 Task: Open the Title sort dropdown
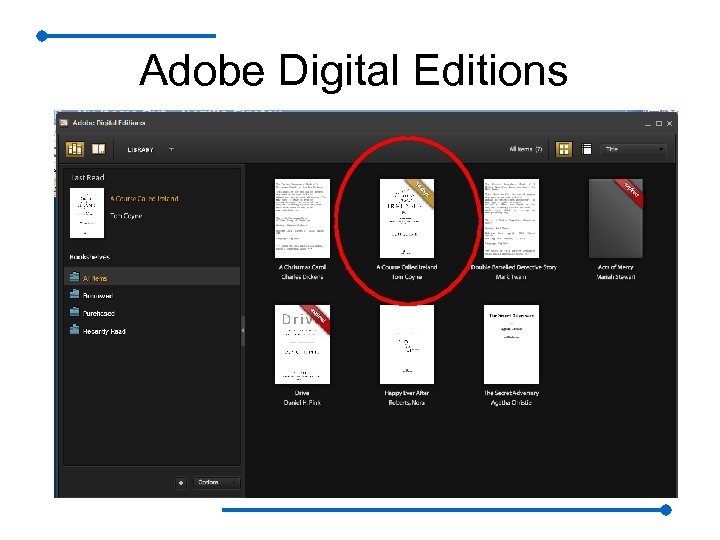pos(633,149)
